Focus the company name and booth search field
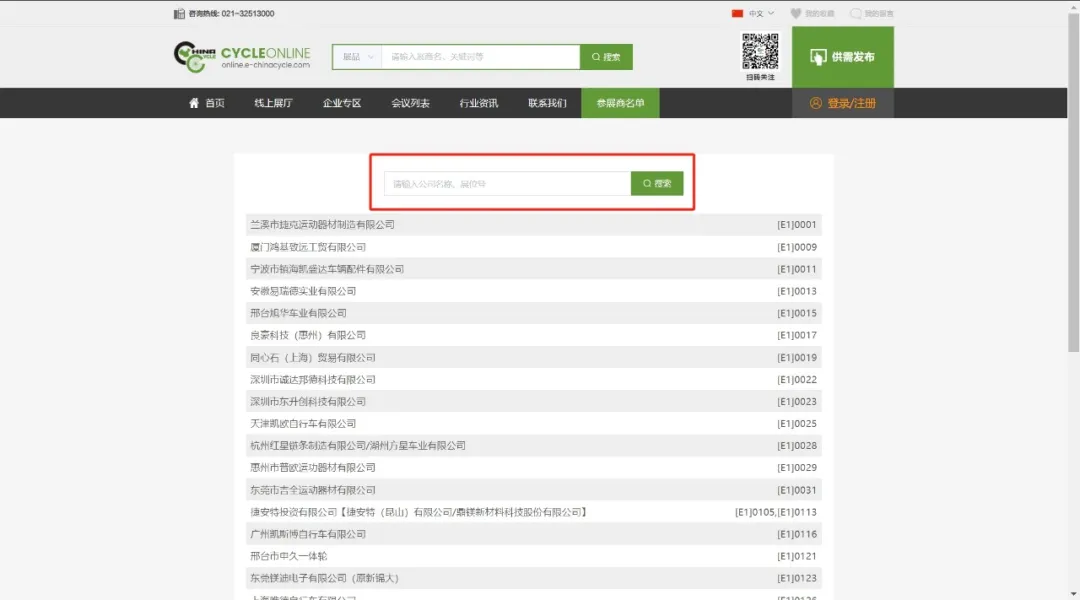The height and width of the screenshot is (600, 1080). click(x=507, y=184)
